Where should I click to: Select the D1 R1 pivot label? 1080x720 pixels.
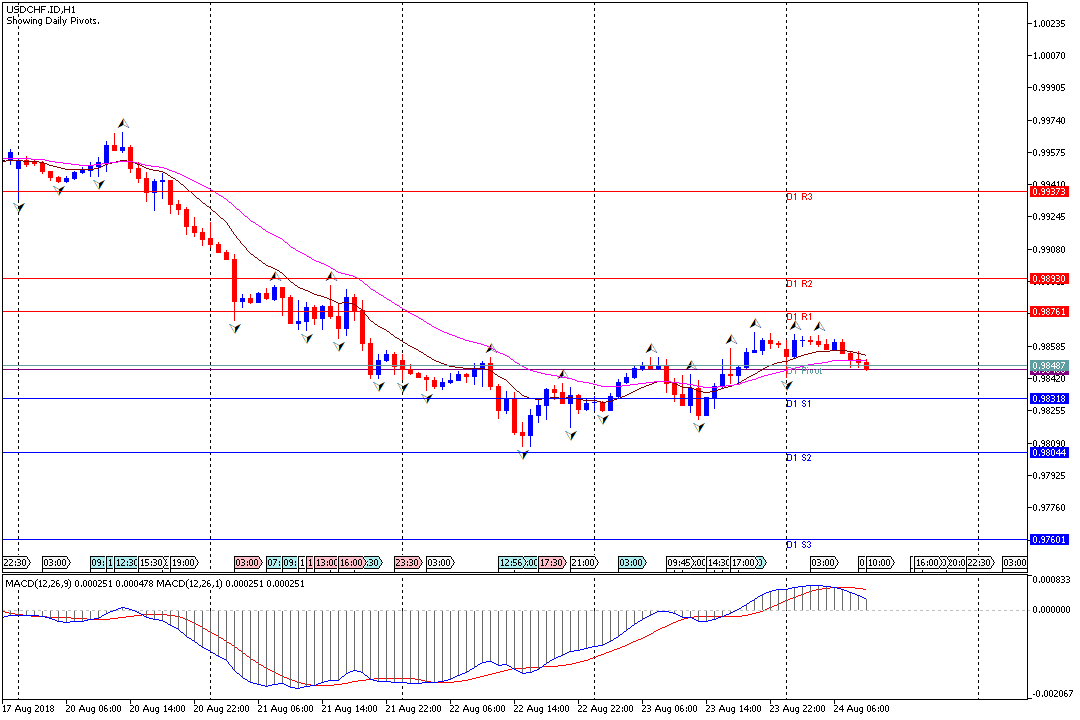pos(799,317)
